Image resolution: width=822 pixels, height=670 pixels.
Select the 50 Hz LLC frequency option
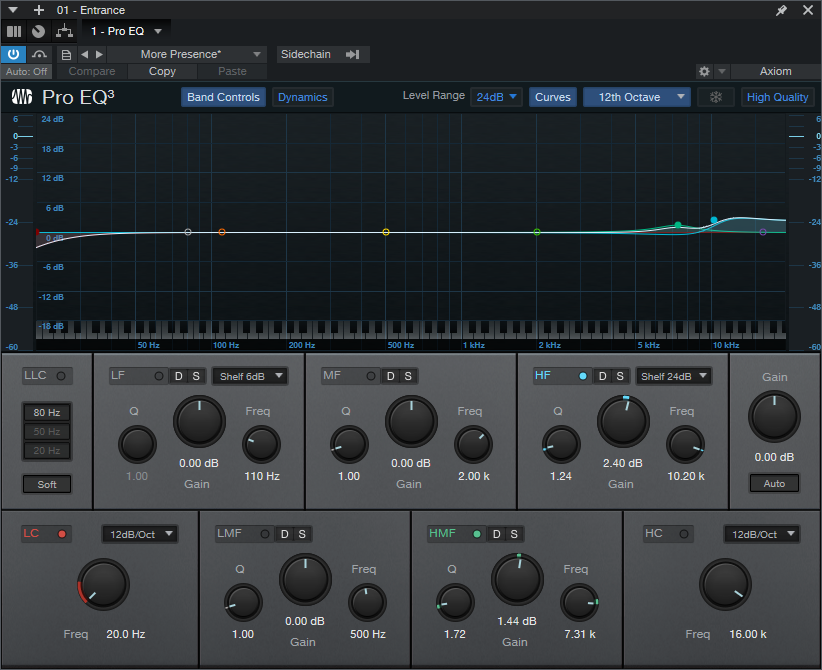click(x=47, y=431)
